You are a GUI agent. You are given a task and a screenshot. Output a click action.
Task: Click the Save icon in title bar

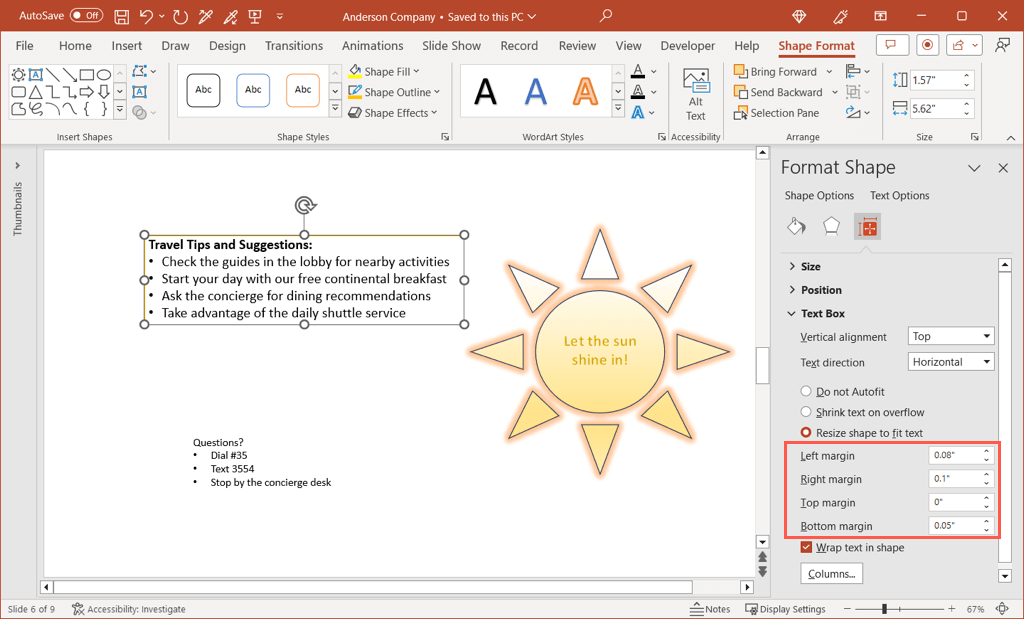pos(121,16)
